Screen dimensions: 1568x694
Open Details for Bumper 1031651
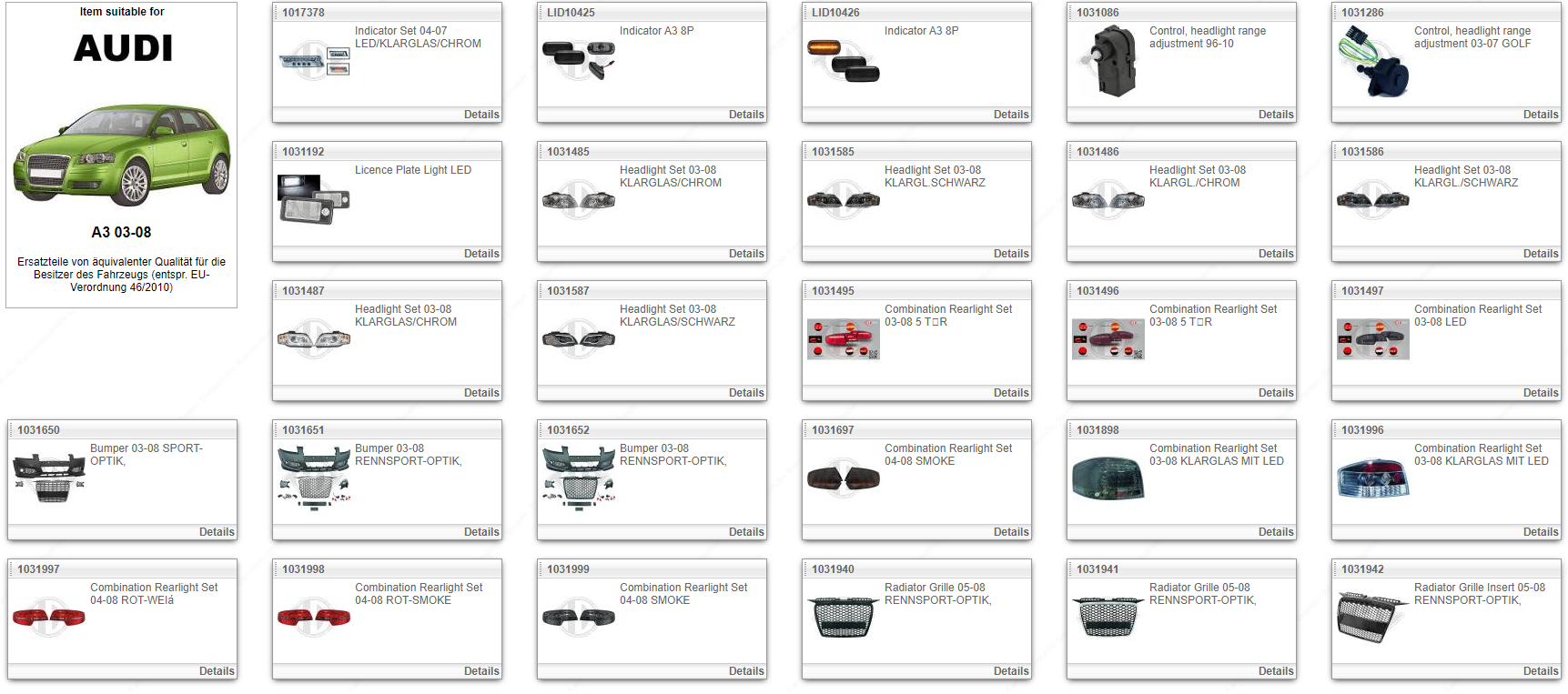[481, 532]
